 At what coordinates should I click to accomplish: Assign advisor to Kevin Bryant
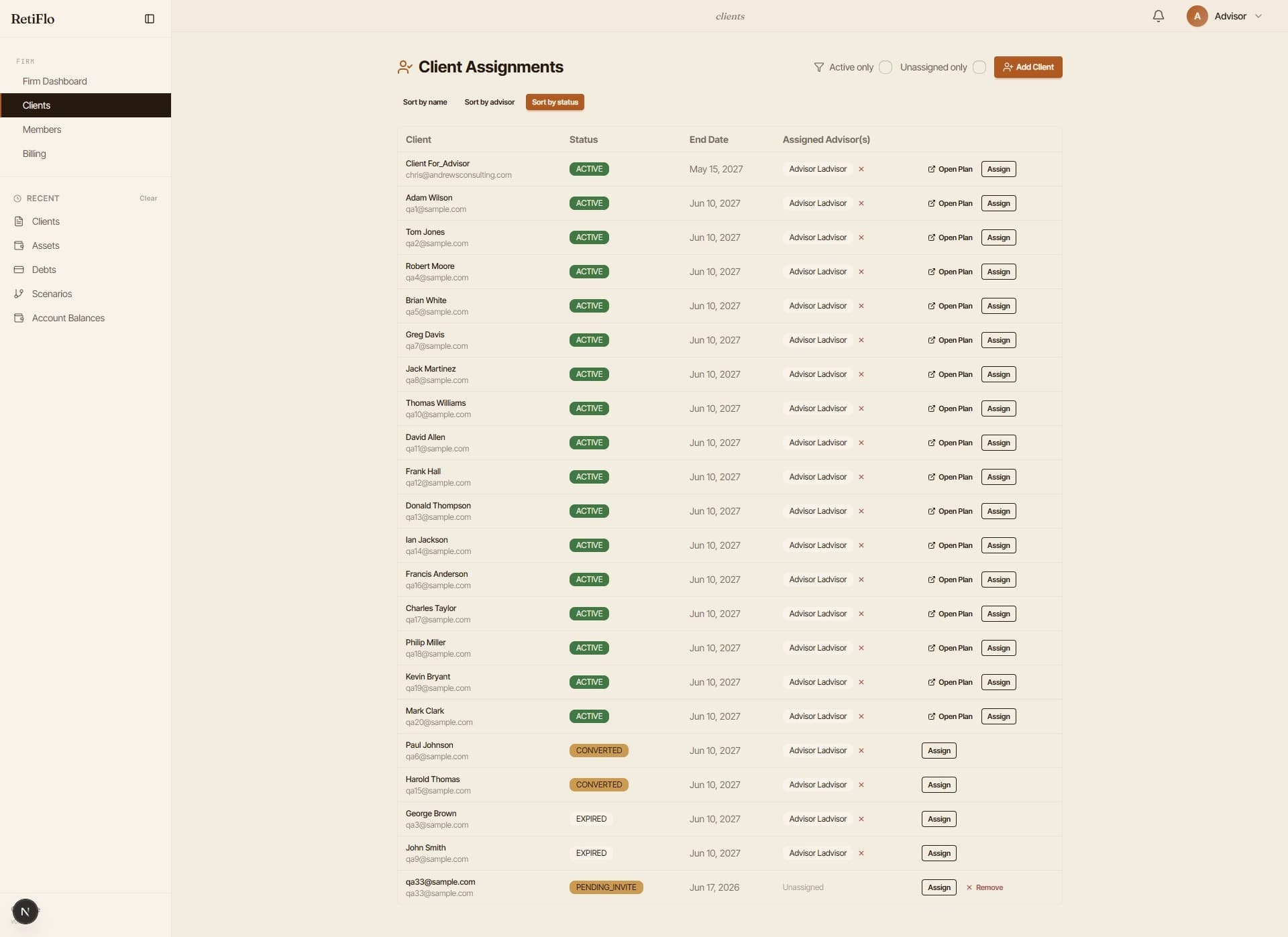[x=998, y=682]
